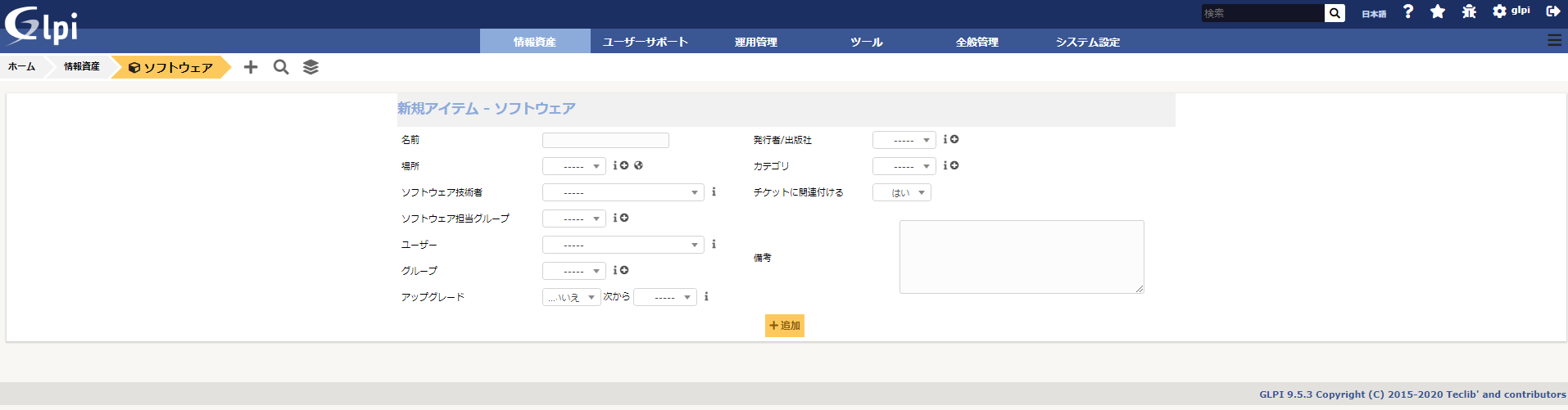
Task: Click the logout icon at top right
Action: click(1552, 11)
